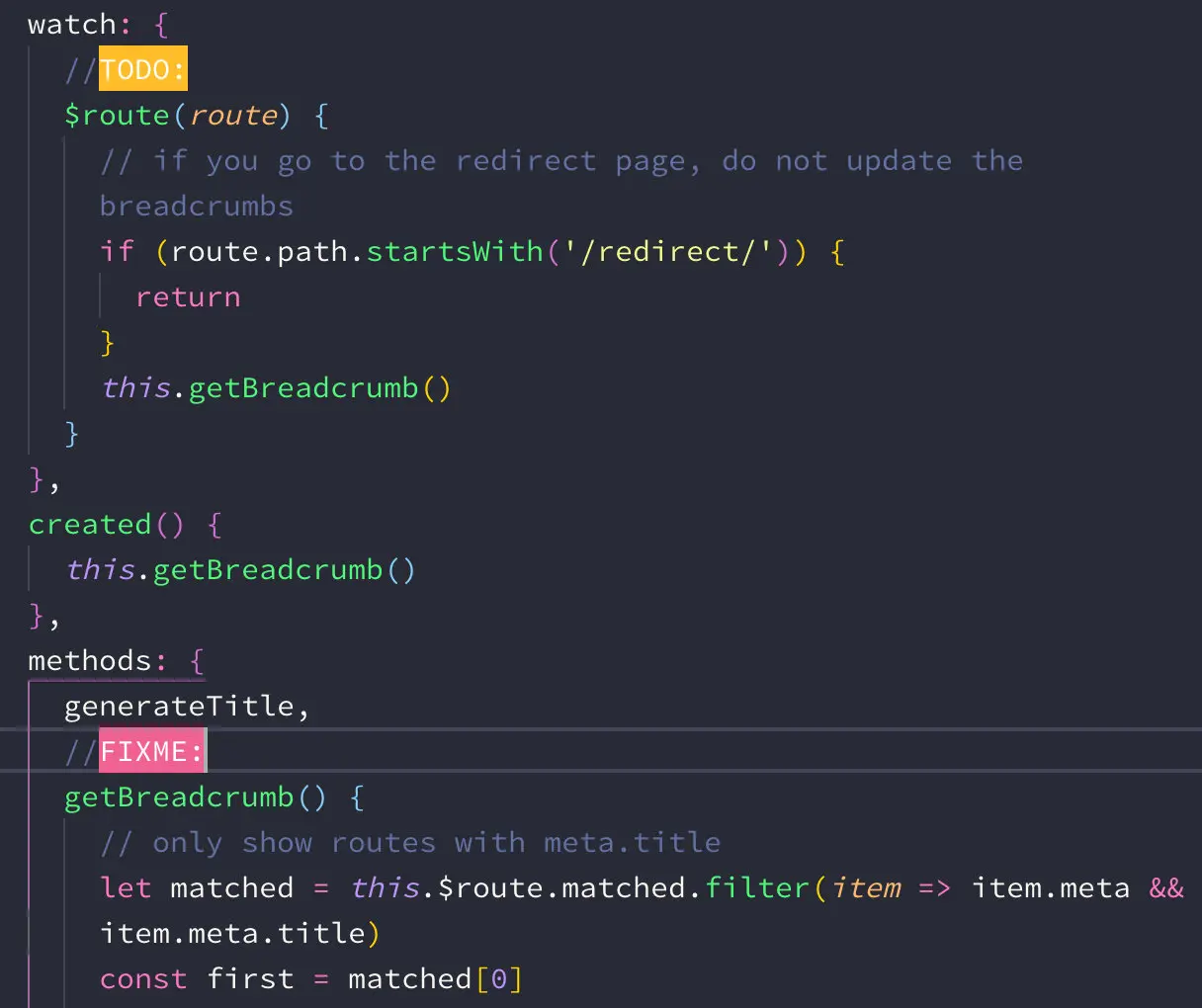Click comment text 'if you go to the redirect page'
This screenshot has height=1008, width=1202.
pyautogui.click(x=426, y=161)
